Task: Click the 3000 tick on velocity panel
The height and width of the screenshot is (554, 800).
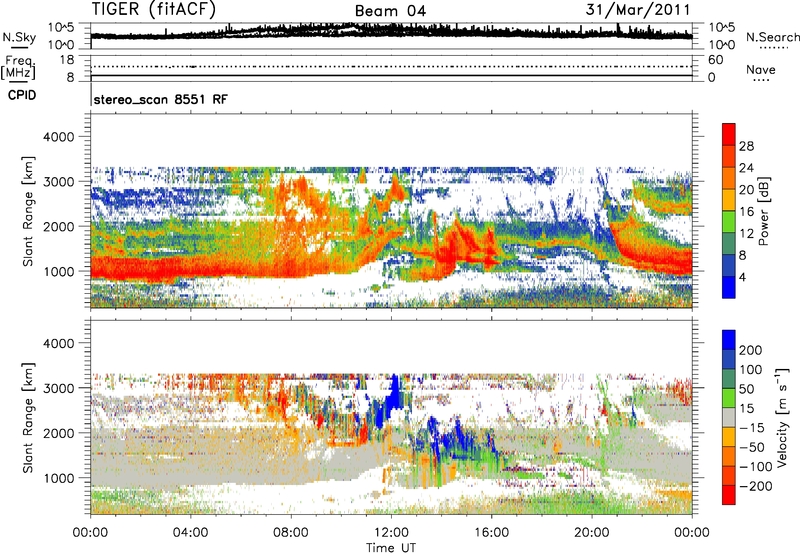Action: (x=58, y=388)
